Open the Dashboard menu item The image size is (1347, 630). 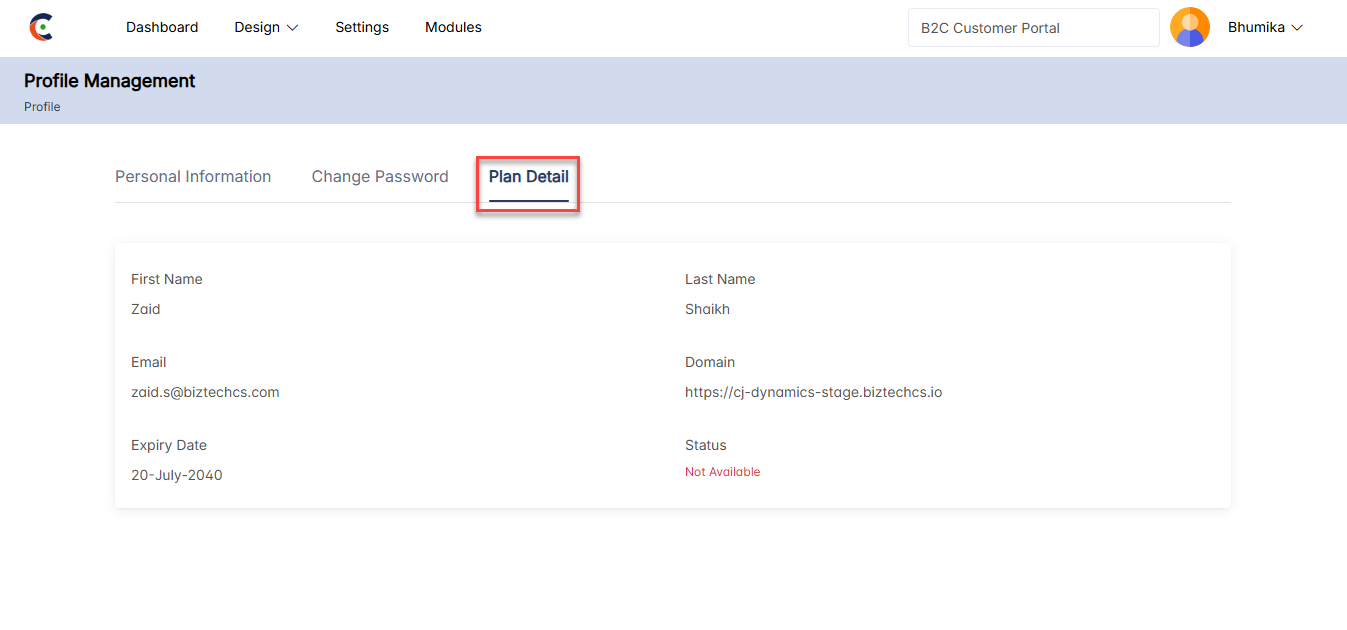[162, 27]
